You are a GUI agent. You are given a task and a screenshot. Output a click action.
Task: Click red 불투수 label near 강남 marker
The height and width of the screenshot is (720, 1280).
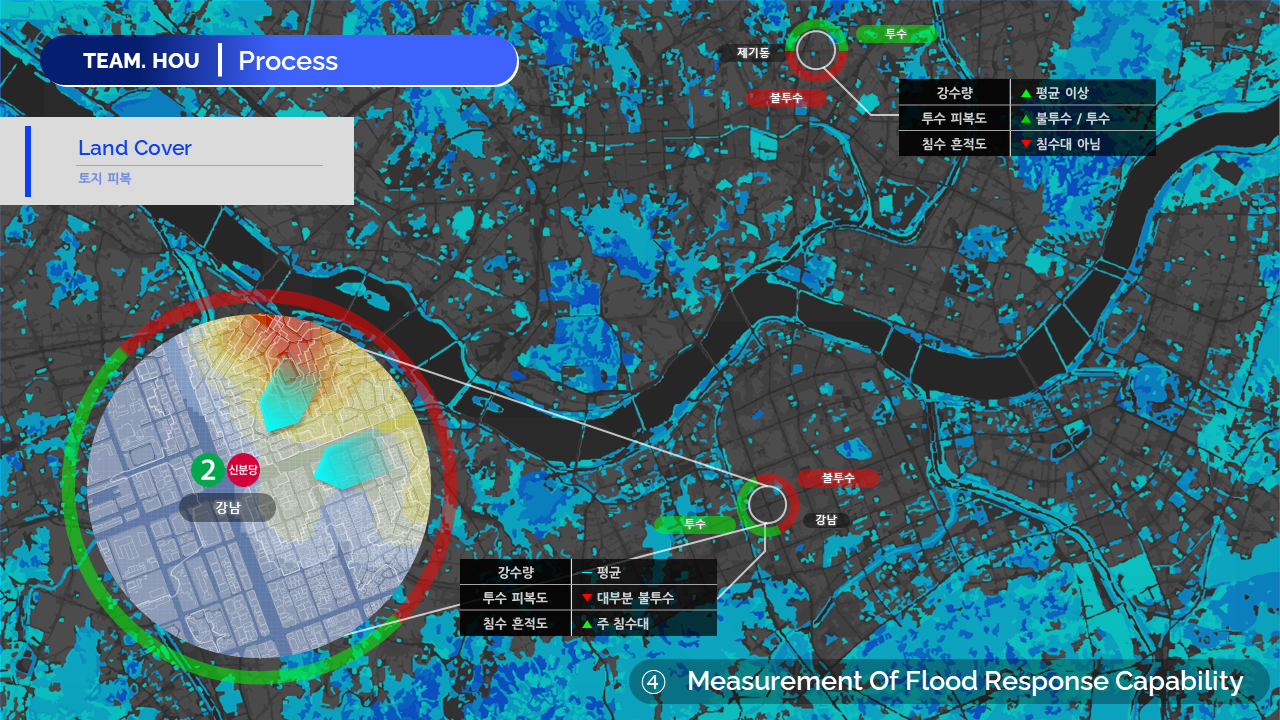pyautogui.click(x=838, y=478)
